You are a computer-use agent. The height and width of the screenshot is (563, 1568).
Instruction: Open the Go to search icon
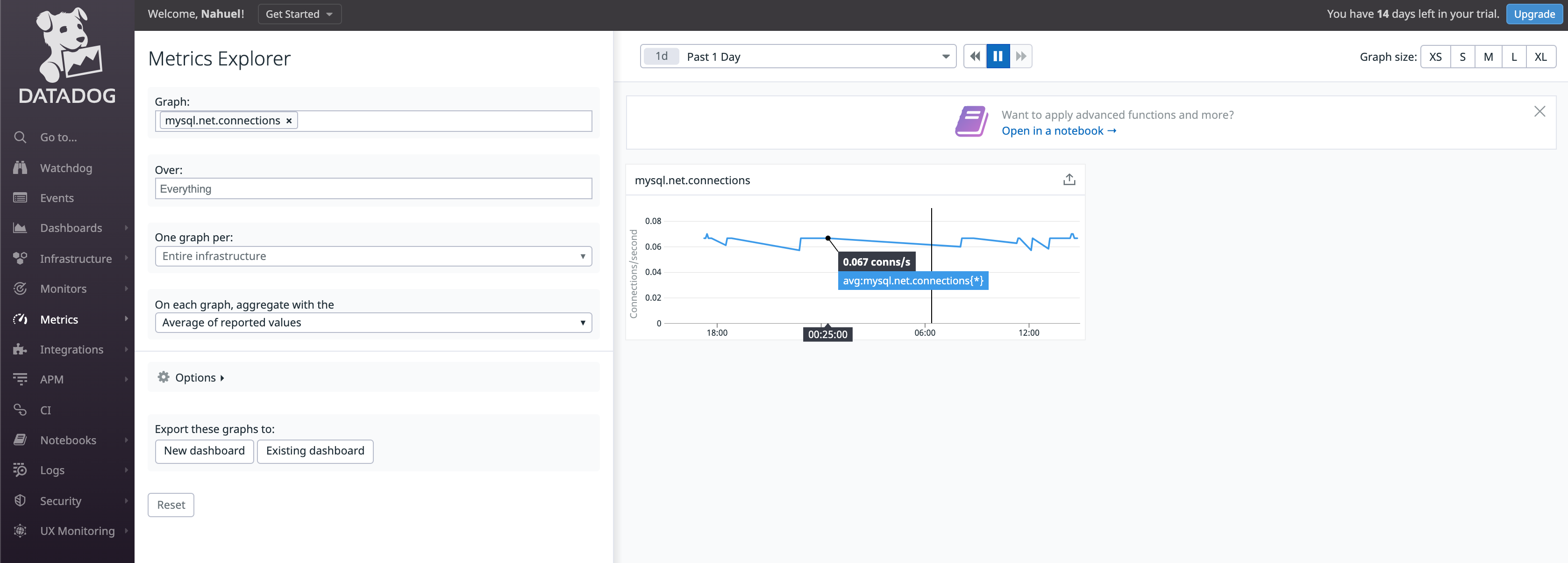coord(20,137)
